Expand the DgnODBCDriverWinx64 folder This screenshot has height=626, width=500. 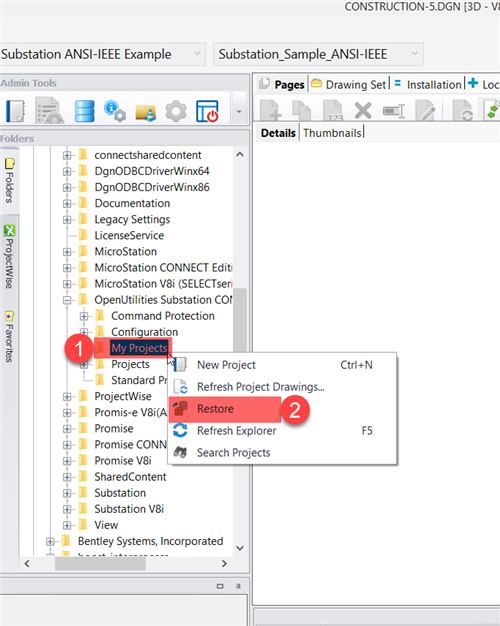click(67, 171)
